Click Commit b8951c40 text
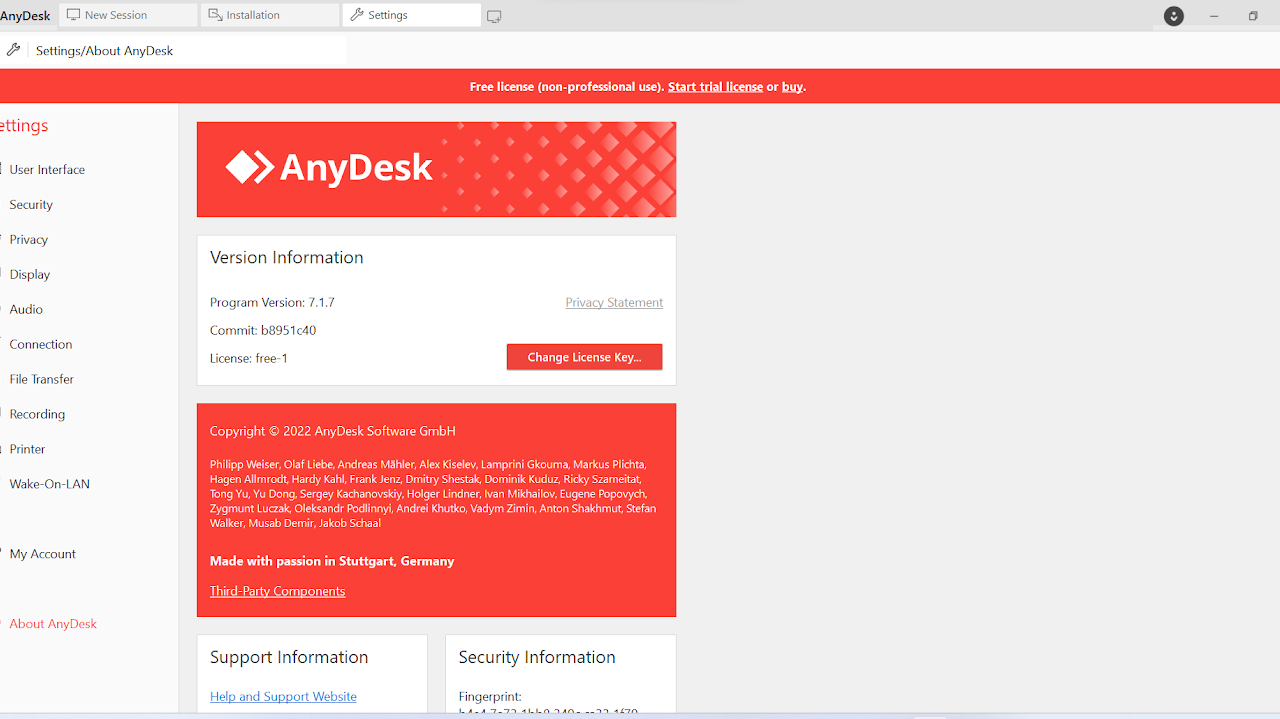 pyautogui.click(x=263, y=331)
